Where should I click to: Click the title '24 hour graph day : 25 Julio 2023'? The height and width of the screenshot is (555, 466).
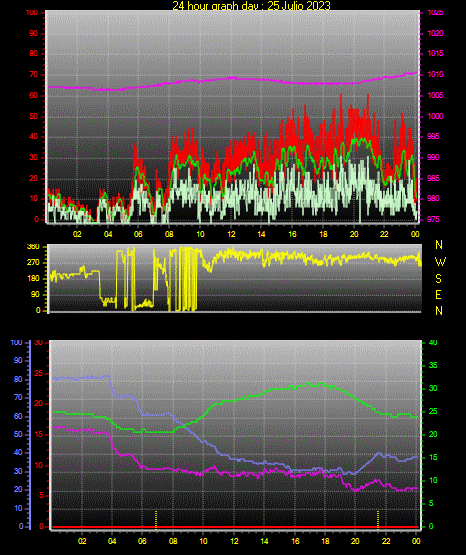click(251, 5)
